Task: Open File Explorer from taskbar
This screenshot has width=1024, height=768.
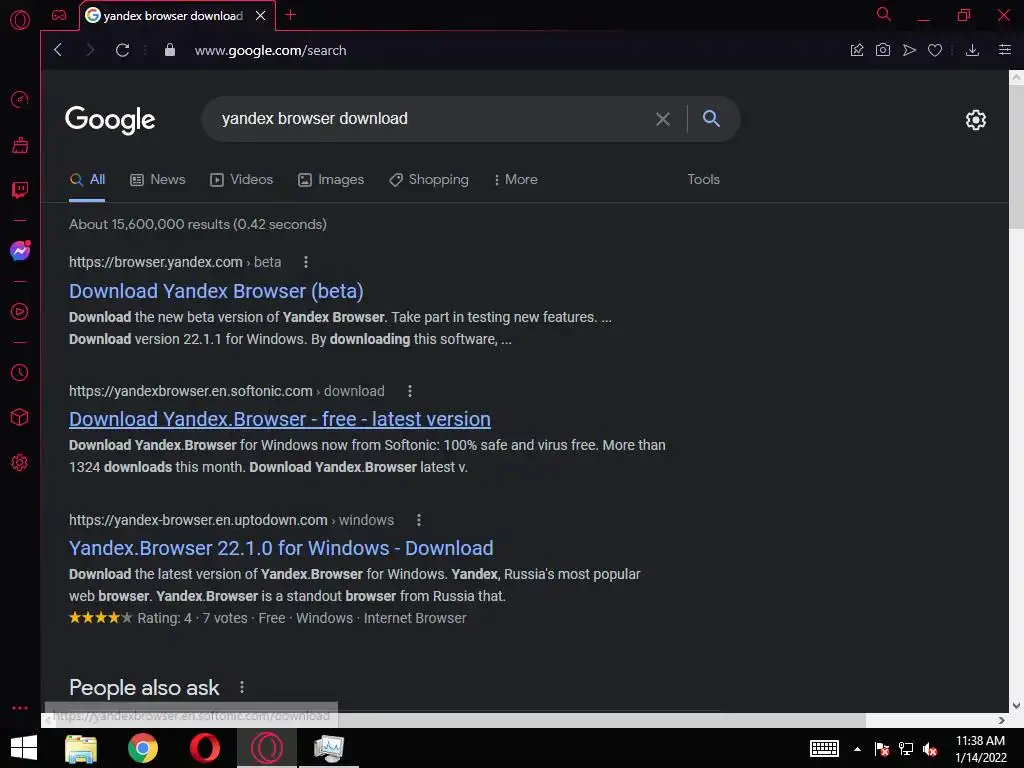Action: pos(80,748)
